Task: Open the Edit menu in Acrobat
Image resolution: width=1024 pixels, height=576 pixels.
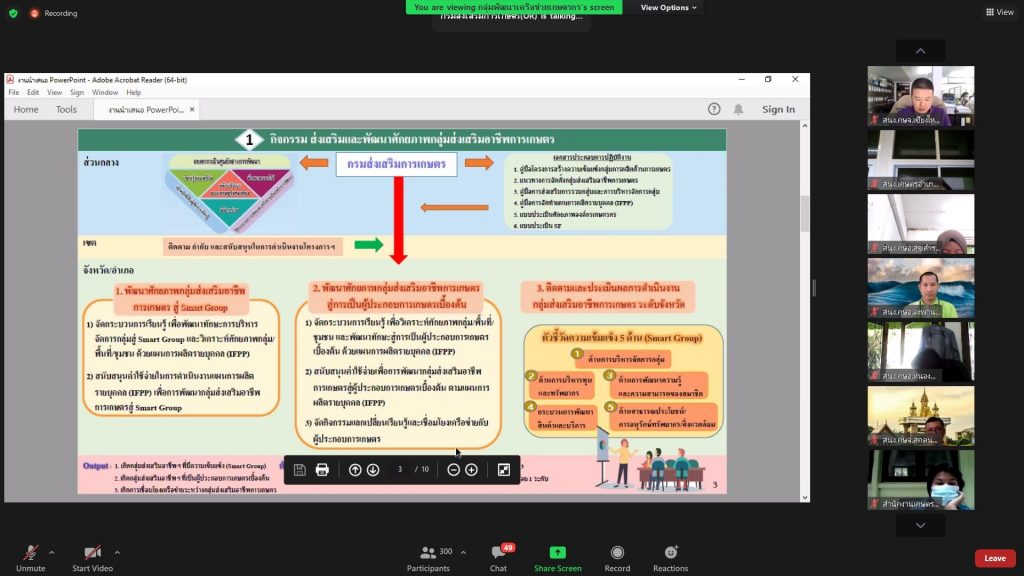Action: 33,92
